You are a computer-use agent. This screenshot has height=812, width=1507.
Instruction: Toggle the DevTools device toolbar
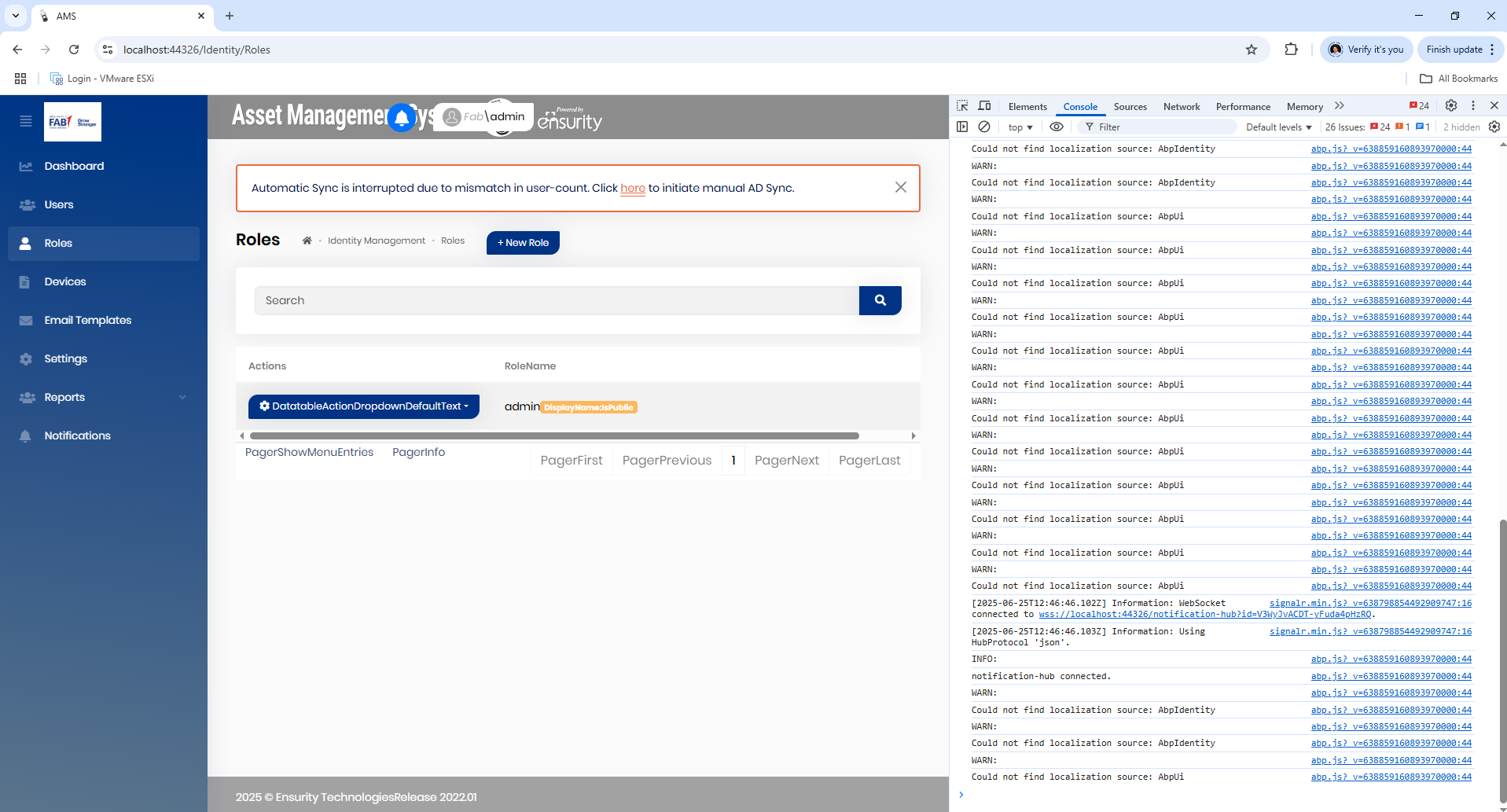[984, 106]
